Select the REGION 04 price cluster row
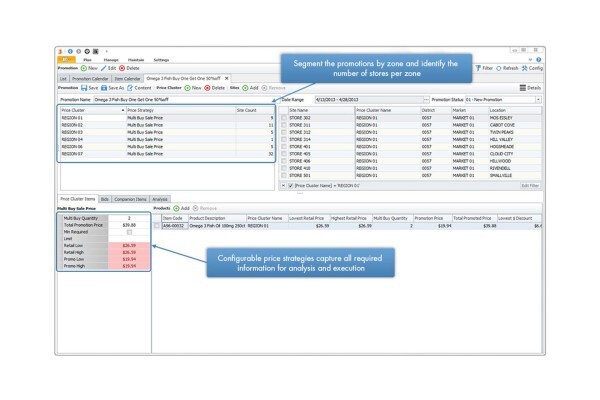600x400 pixels. 167,139
